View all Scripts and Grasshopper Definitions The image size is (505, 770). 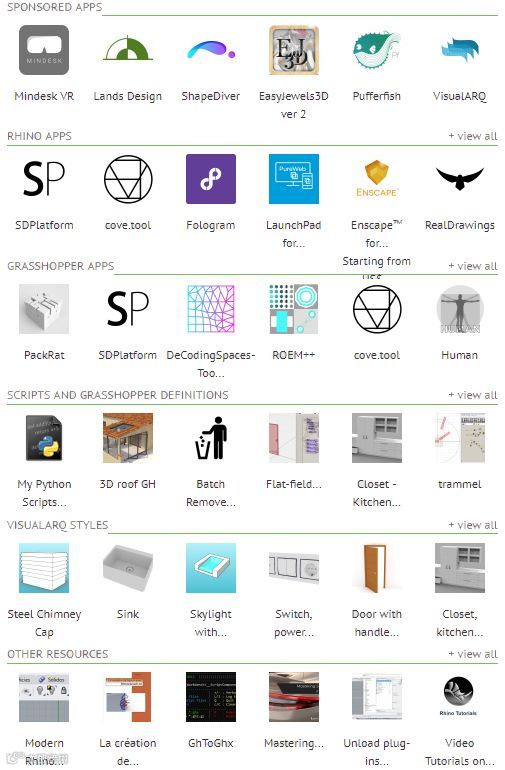[473, 395]
